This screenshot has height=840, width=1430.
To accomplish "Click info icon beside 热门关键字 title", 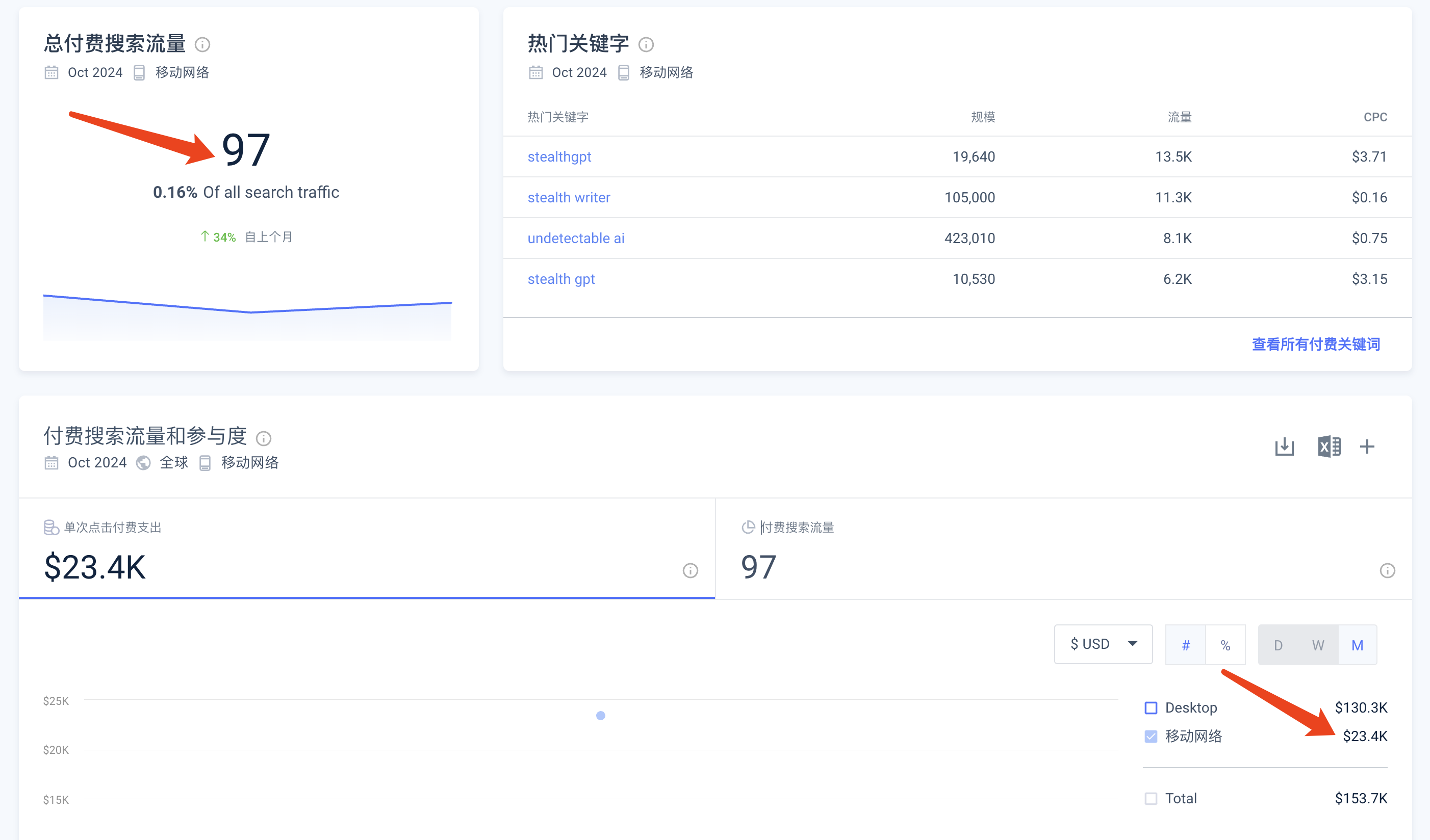I will (x=646, y=44).
